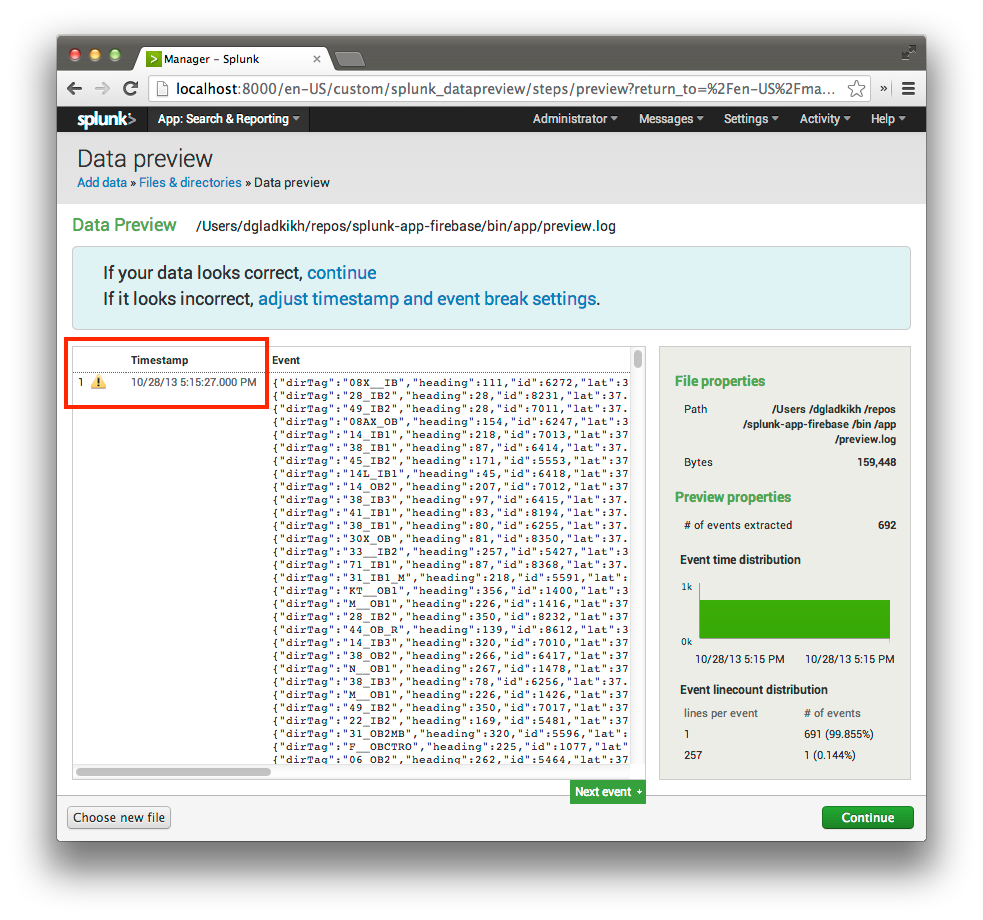Reload the page with refresh icon
The width and height of the screenshot is (983, 920).
pos(130,88)
